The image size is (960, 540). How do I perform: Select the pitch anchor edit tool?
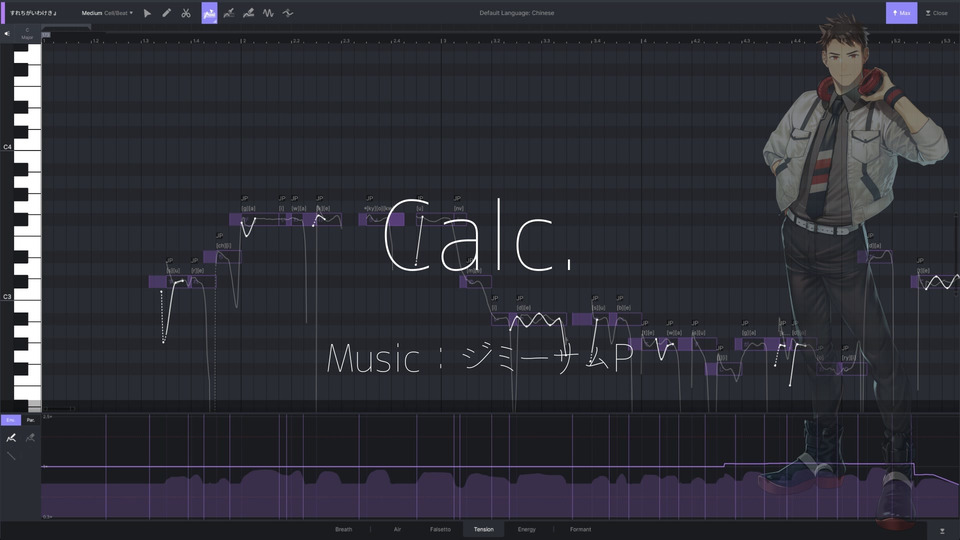click(229, 13)
